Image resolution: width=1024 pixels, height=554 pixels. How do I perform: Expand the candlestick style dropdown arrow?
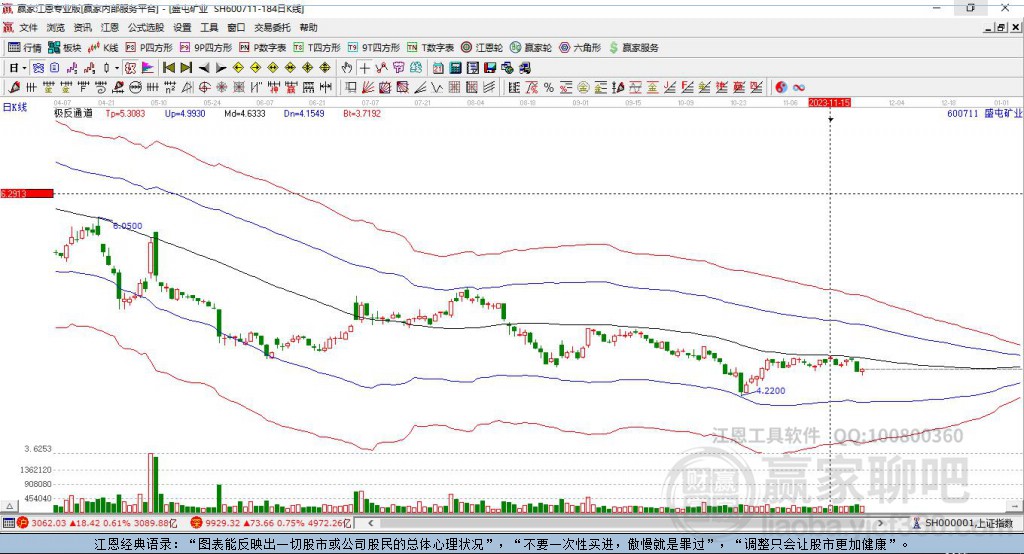tap(117, 68)
